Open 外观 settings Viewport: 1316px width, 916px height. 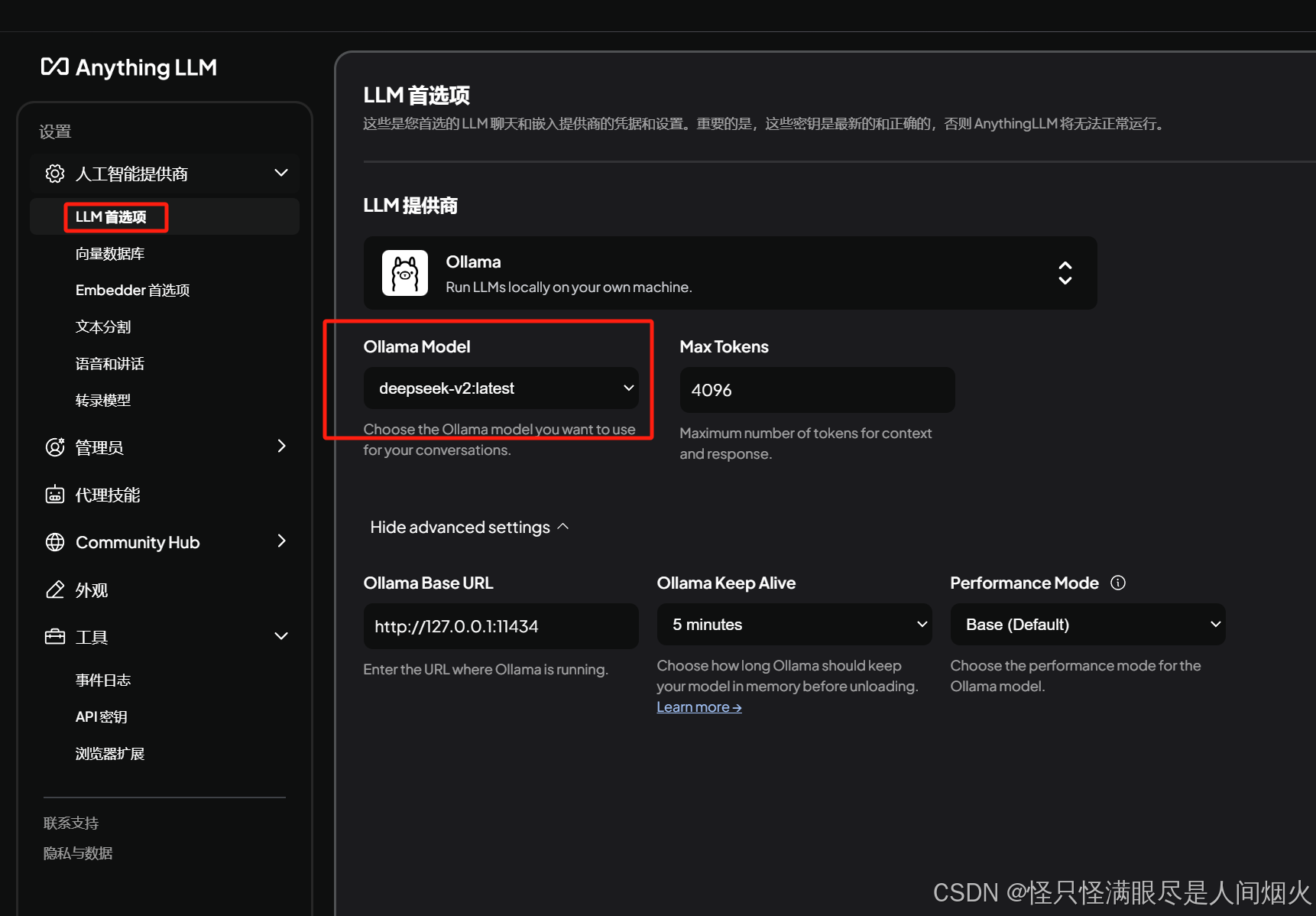pyautogui.click(x=92, y=590)
